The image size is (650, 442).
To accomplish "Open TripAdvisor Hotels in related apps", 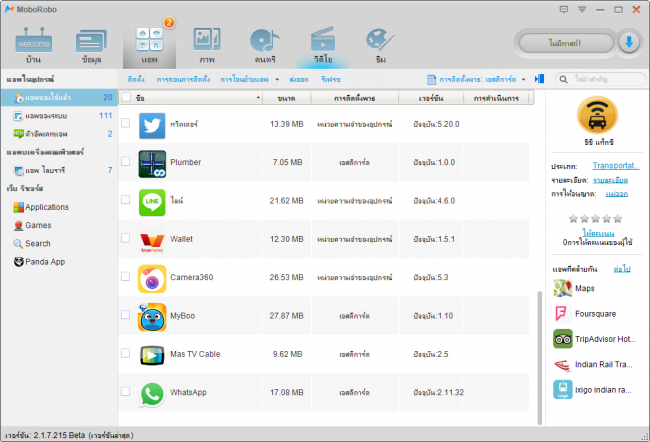I will pos(594,339).
